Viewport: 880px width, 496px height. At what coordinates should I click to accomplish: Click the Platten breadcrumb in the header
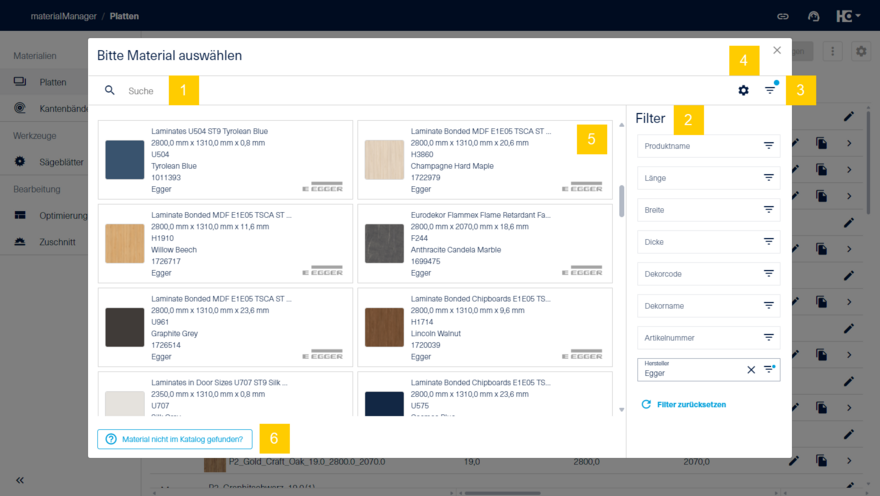(x=124, y=16)
